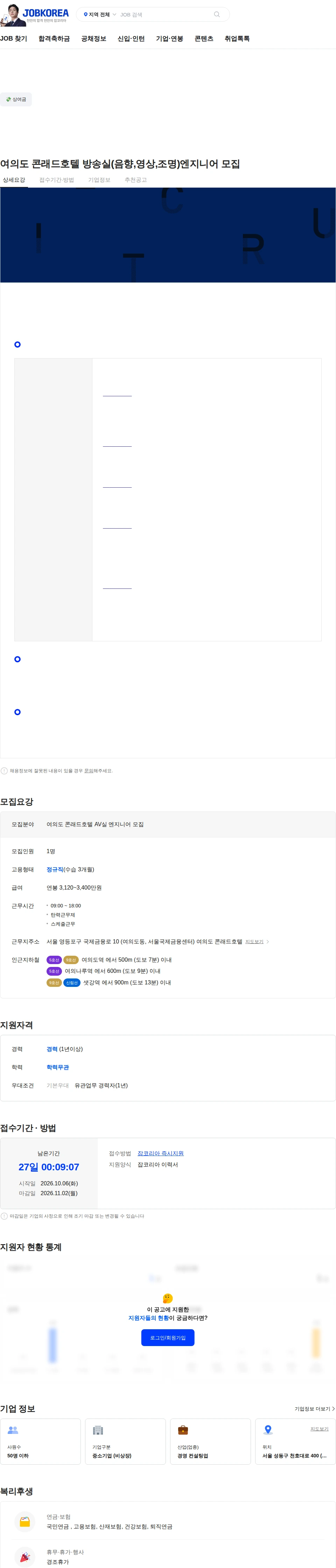Click the JOBKOREA logo
The height and width of the screenshot is (1568, 336).
pos(45,13)
